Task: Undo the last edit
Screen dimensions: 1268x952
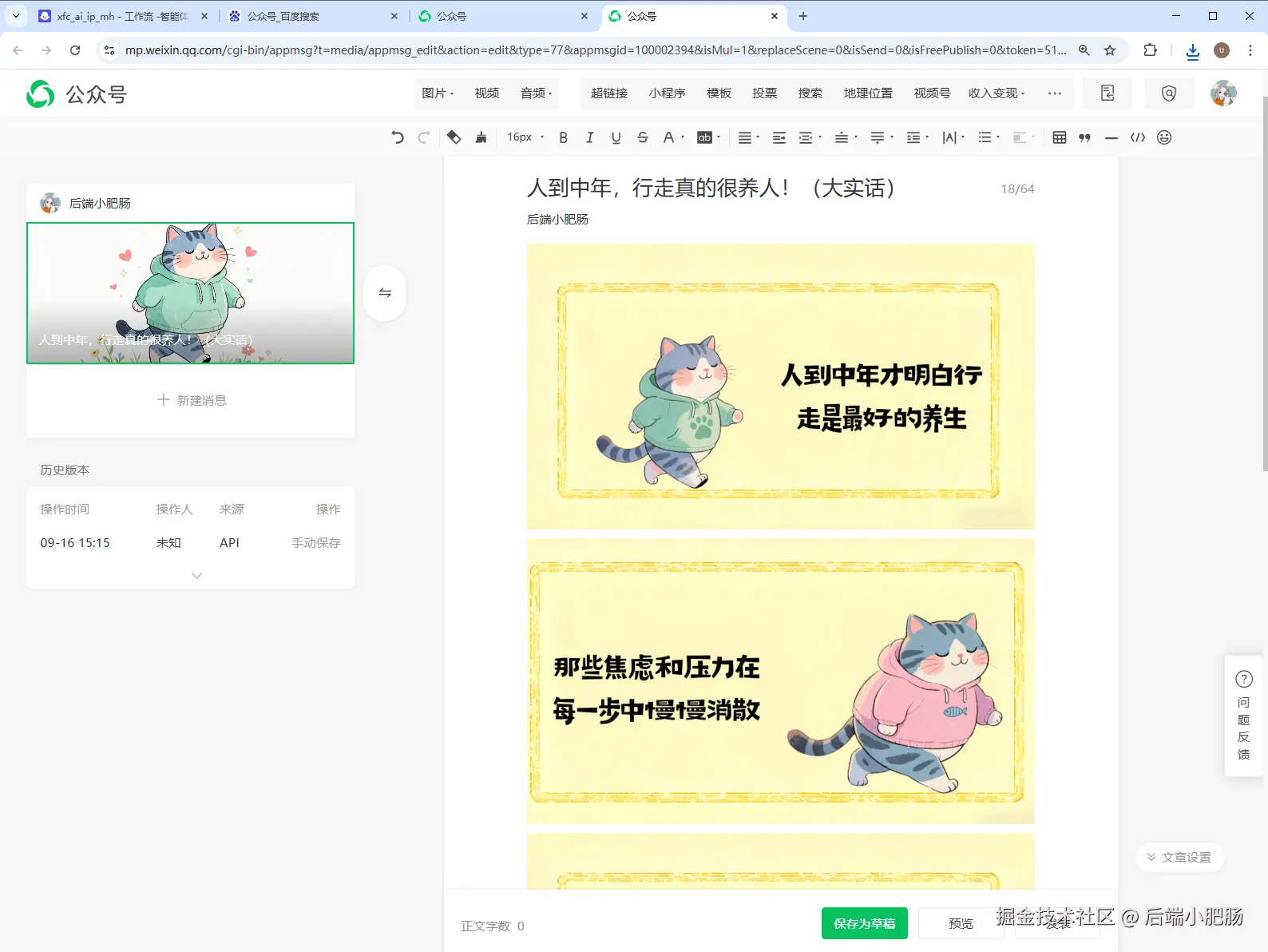Action: click(398, 137)
